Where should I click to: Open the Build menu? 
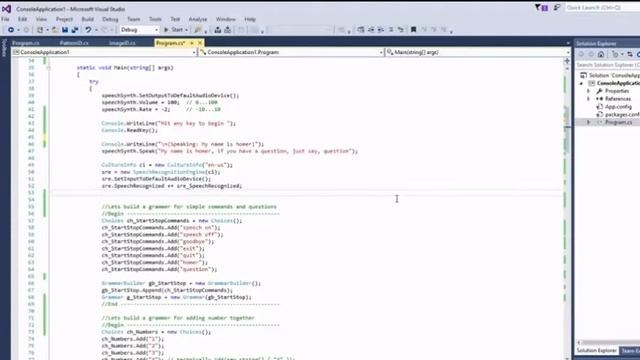(87, 19)
